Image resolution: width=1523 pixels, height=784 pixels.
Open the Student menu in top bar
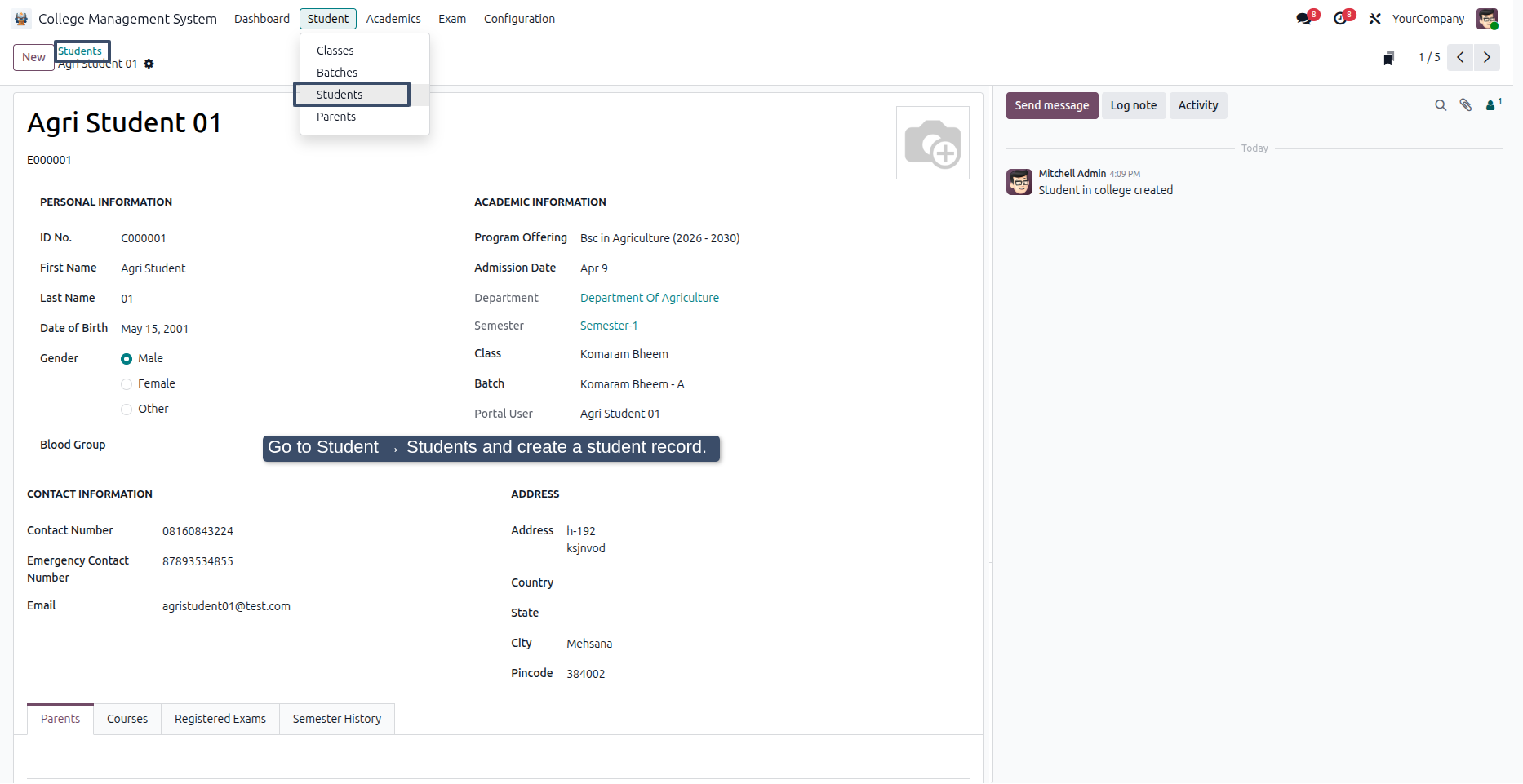328,19
